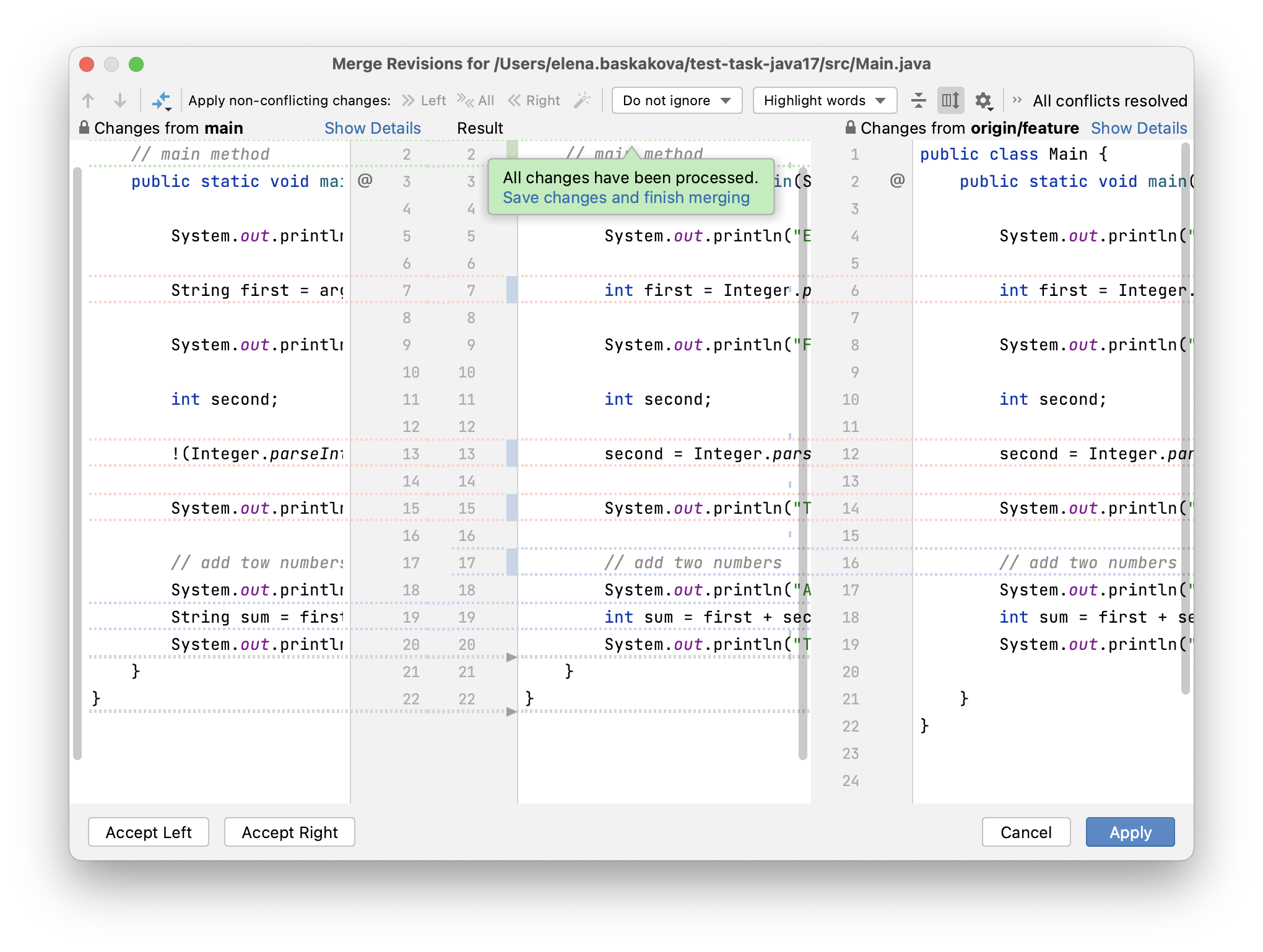Toggle synchronize scrolling button
1263x952 pixels.
click(950, 100)
